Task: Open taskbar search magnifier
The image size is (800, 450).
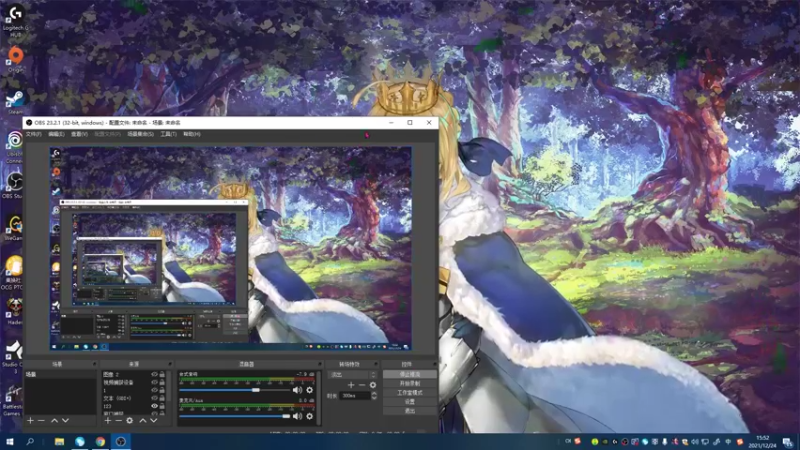Action: click(x=30, y=441)
